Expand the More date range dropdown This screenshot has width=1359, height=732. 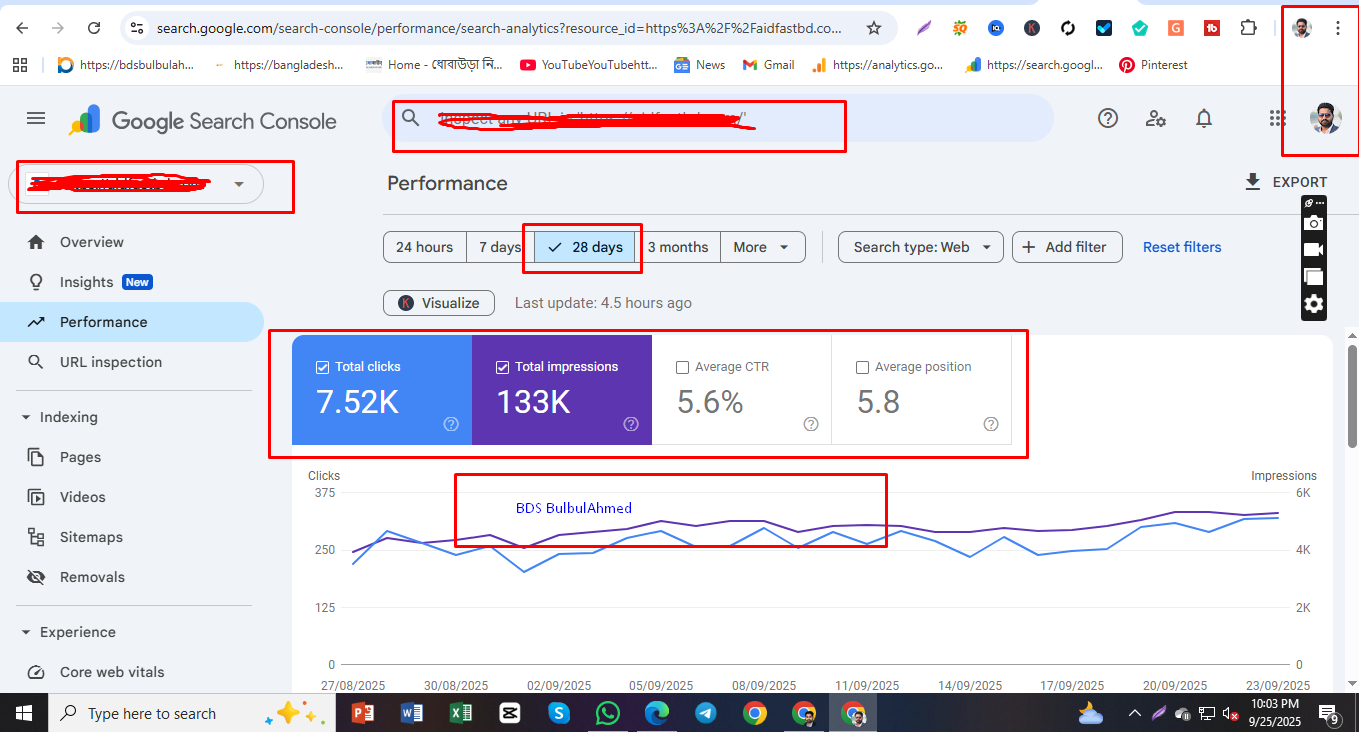click(x=762, y=247)
